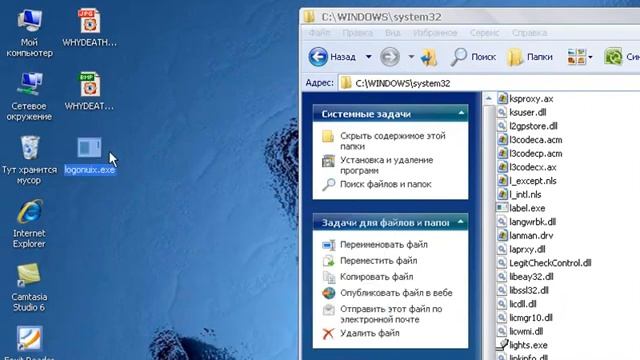The image size is (640, 360).
Task: Click Удалить файл task link
Action: (369, 333)
